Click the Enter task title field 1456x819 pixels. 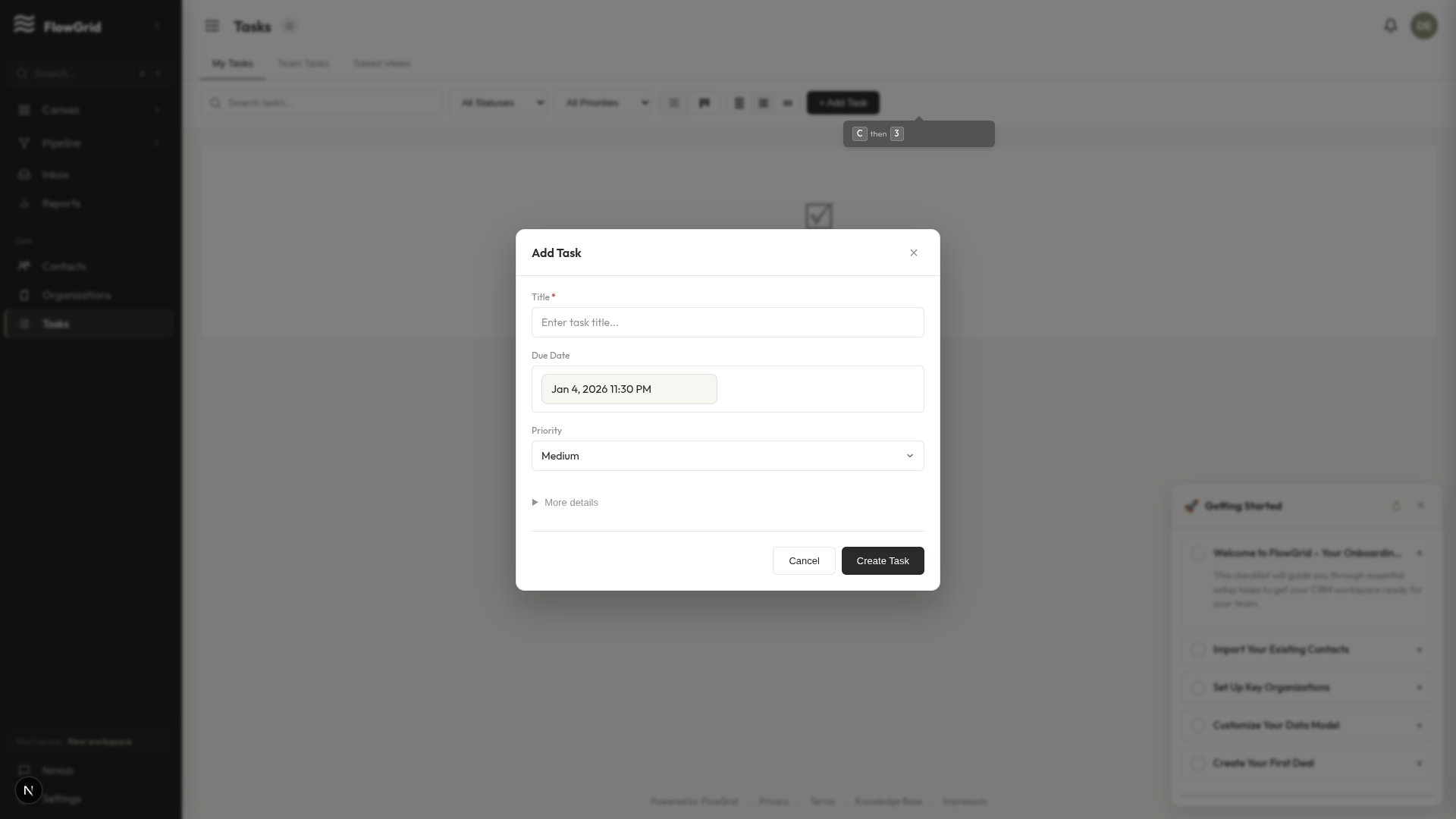coord(727,322)
